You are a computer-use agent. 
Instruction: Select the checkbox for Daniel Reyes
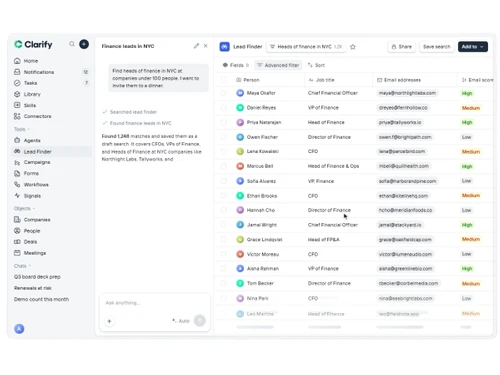224,108
